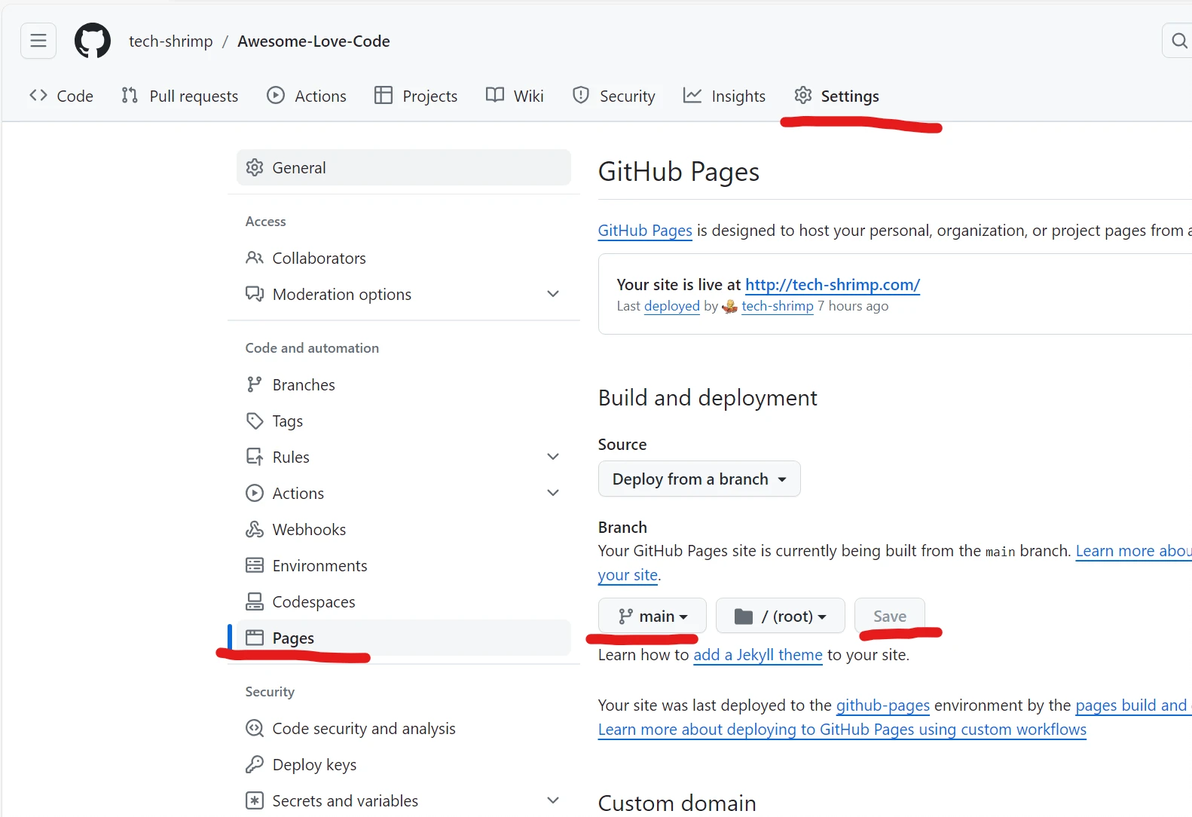
Task: Open the Tags settings page
Action: tap(287, 421)
